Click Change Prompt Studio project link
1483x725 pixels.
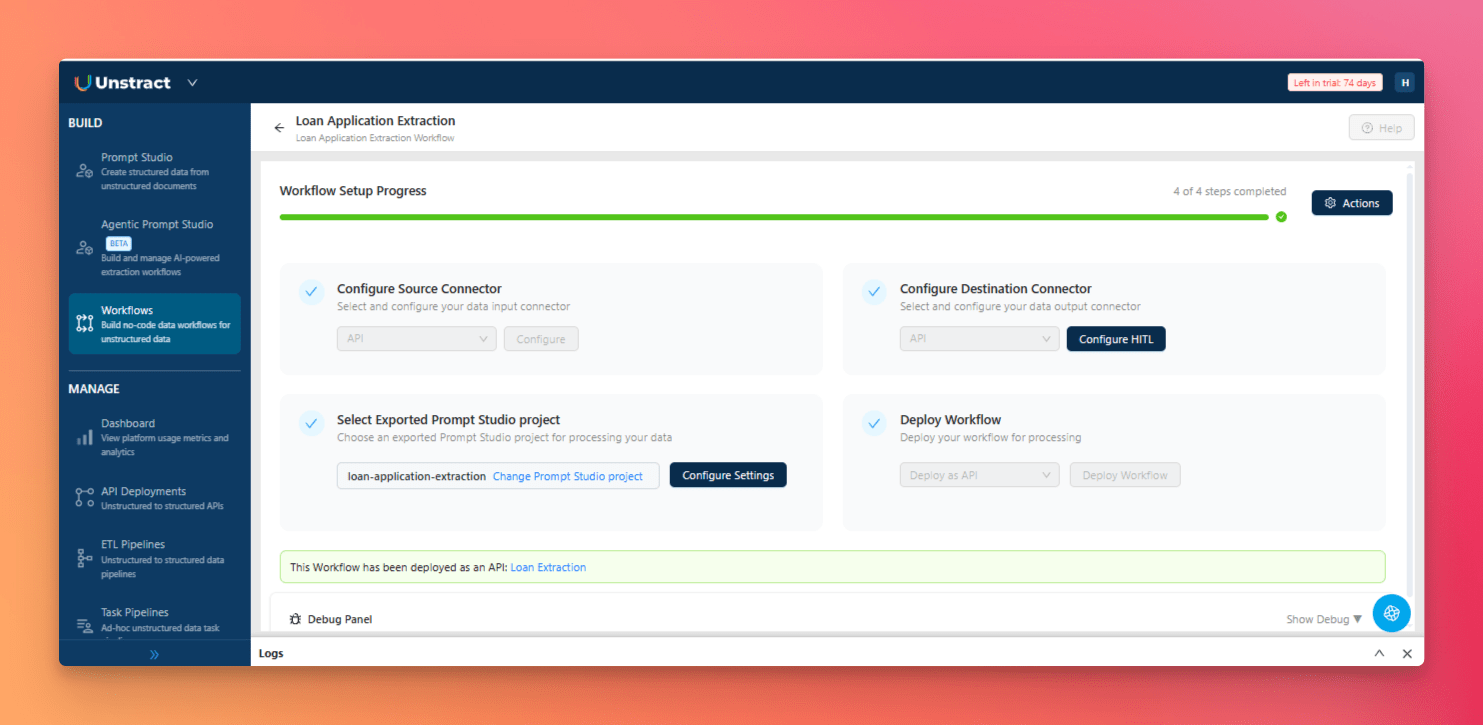568,476
